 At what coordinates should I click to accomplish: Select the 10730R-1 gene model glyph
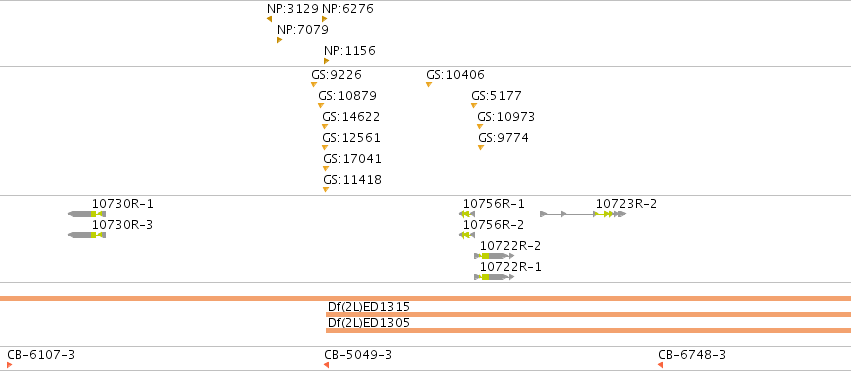click(x=87, y=214)
